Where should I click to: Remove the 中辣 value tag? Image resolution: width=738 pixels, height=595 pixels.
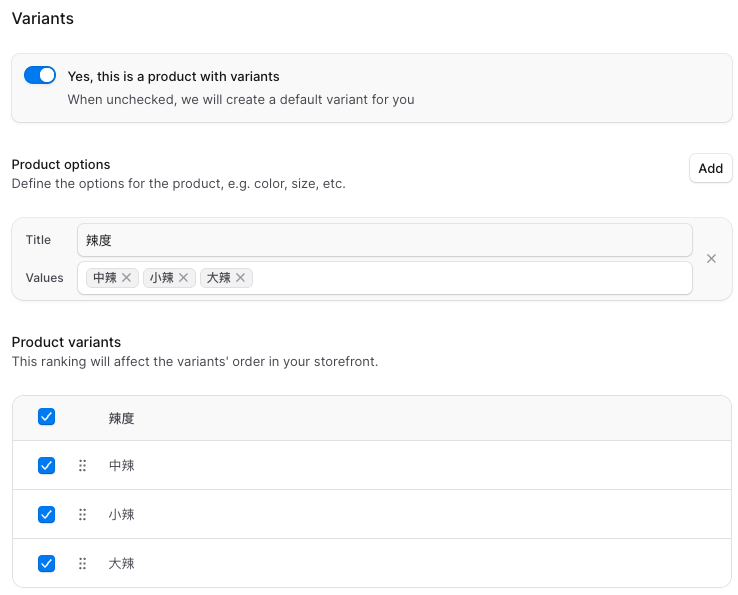click(x=127, y=278)
